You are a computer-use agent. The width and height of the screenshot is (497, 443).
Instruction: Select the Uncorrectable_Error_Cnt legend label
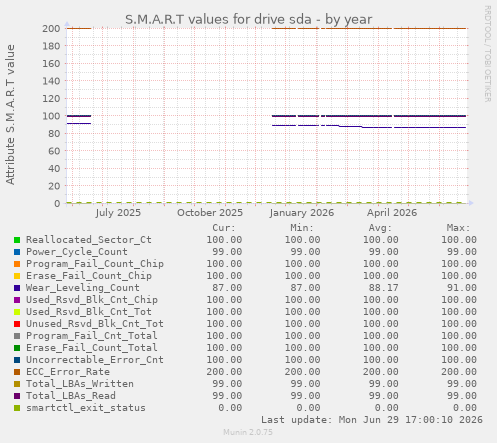point(95,360)
